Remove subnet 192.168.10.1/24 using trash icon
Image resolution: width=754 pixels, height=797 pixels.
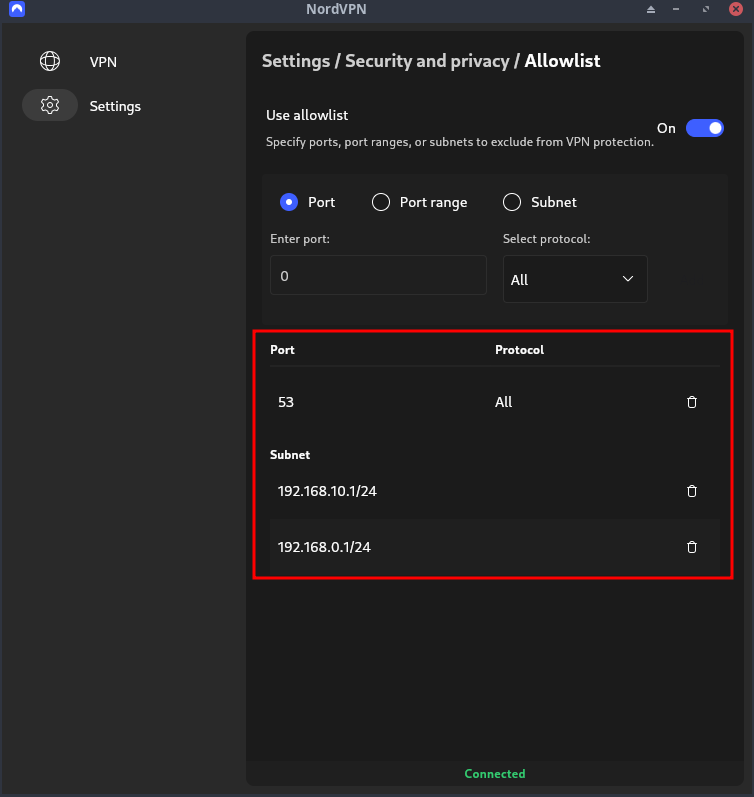691,491
